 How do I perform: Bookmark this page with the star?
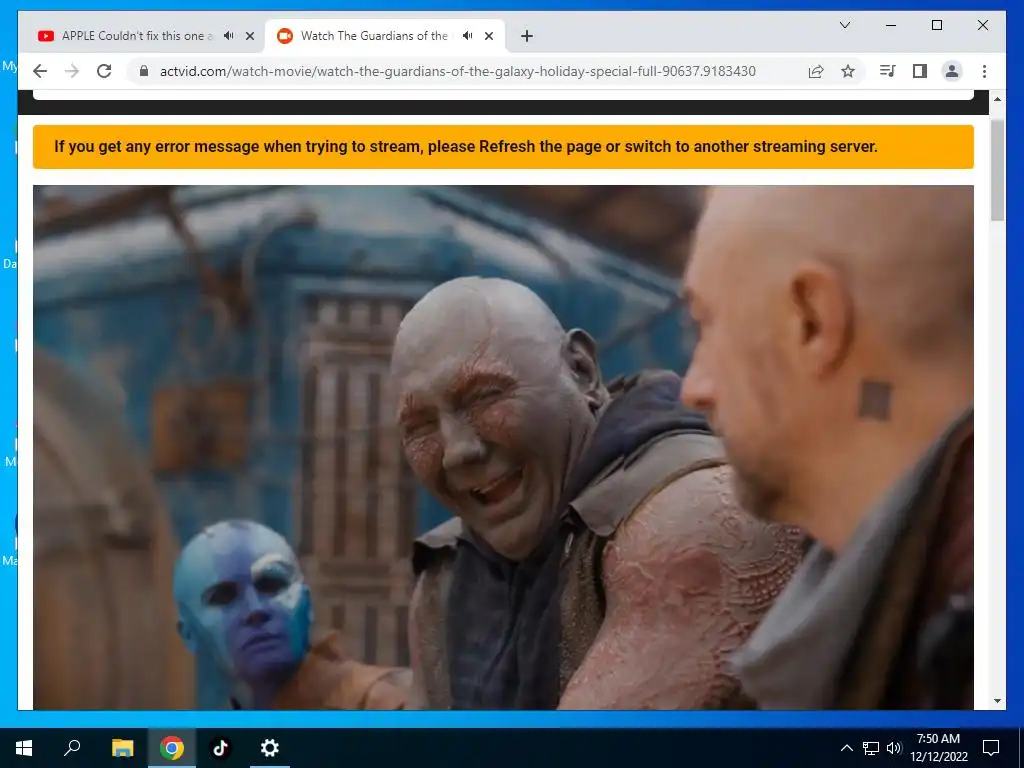[x=848, y=71]
